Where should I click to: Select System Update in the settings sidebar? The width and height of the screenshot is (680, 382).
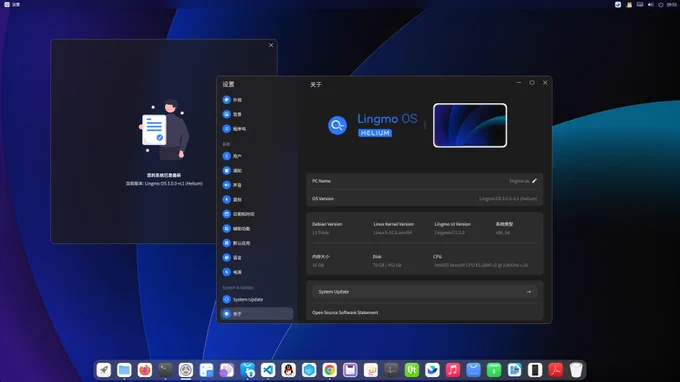click(x=256, y=299)
